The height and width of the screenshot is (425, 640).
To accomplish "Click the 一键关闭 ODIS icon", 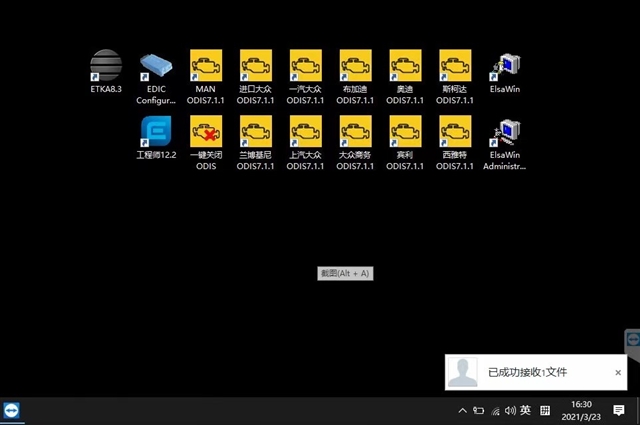I will click(206, 143).
